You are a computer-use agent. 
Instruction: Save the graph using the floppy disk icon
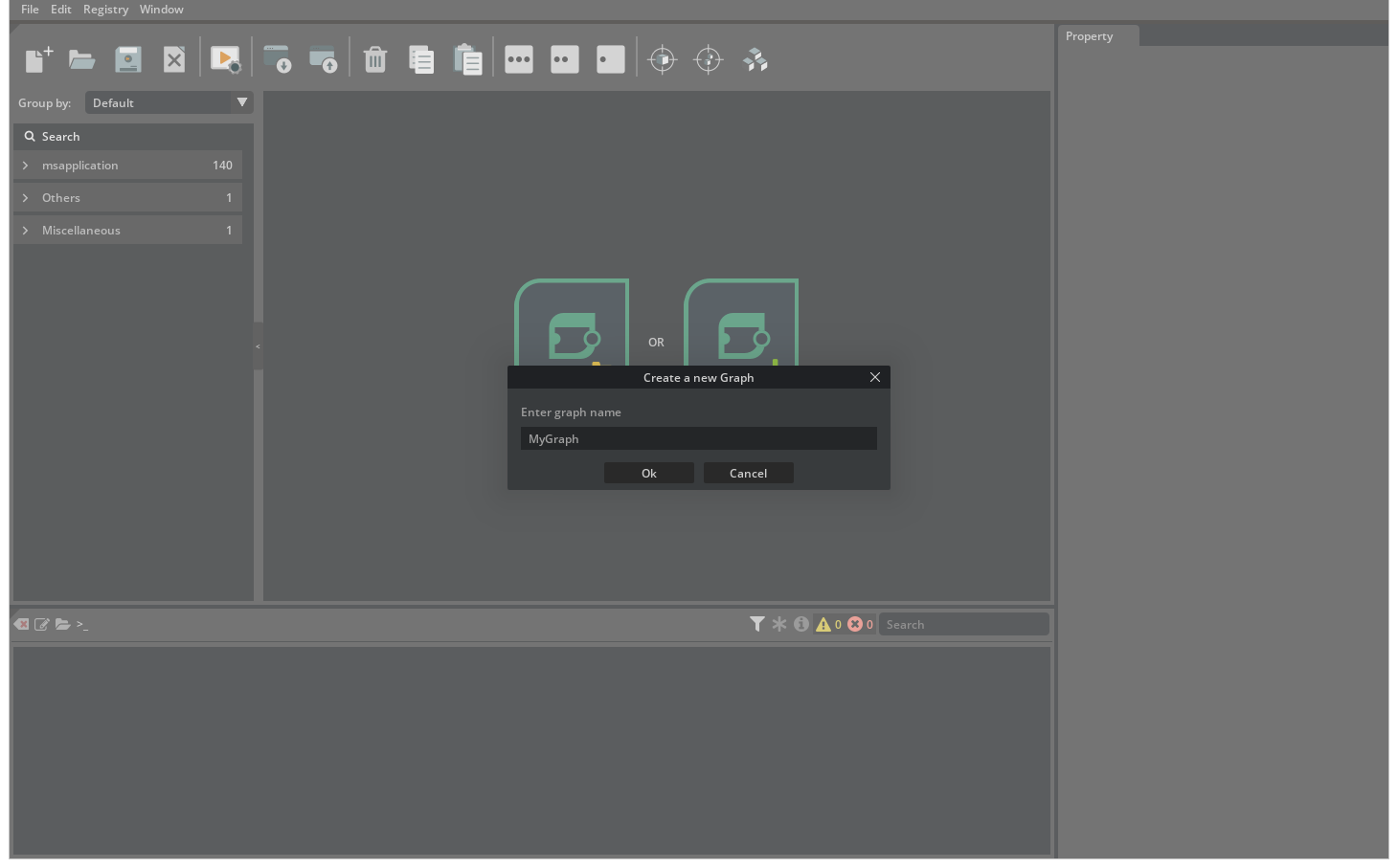(x=128, y=59)
